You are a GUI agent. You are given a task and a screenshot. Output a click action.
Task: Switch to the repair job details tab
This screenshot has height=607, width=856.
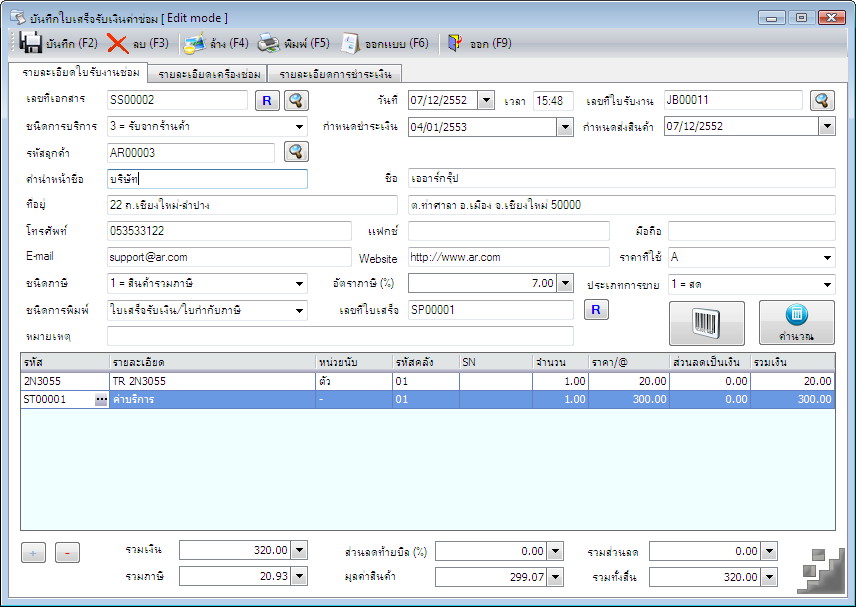point(80,73)
